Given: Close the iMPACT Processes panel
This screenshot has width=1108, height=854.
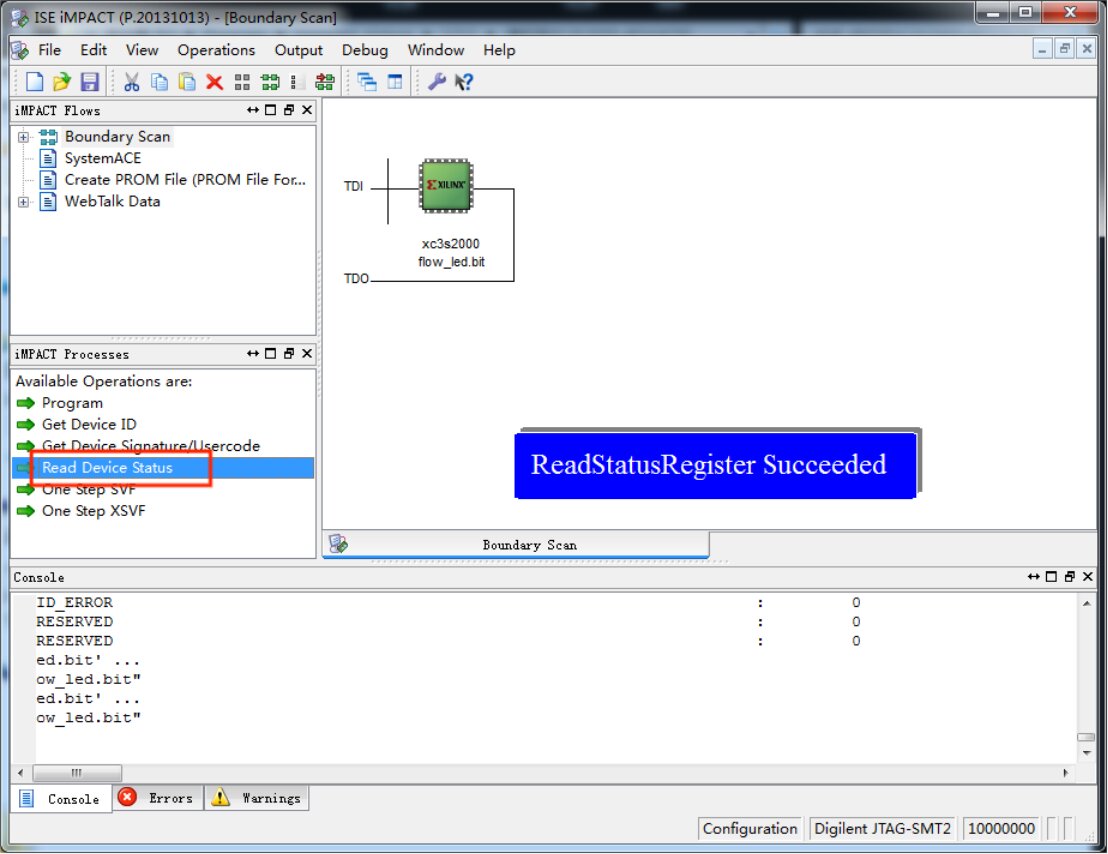Looking at the screenshot, I should point(307,353).
